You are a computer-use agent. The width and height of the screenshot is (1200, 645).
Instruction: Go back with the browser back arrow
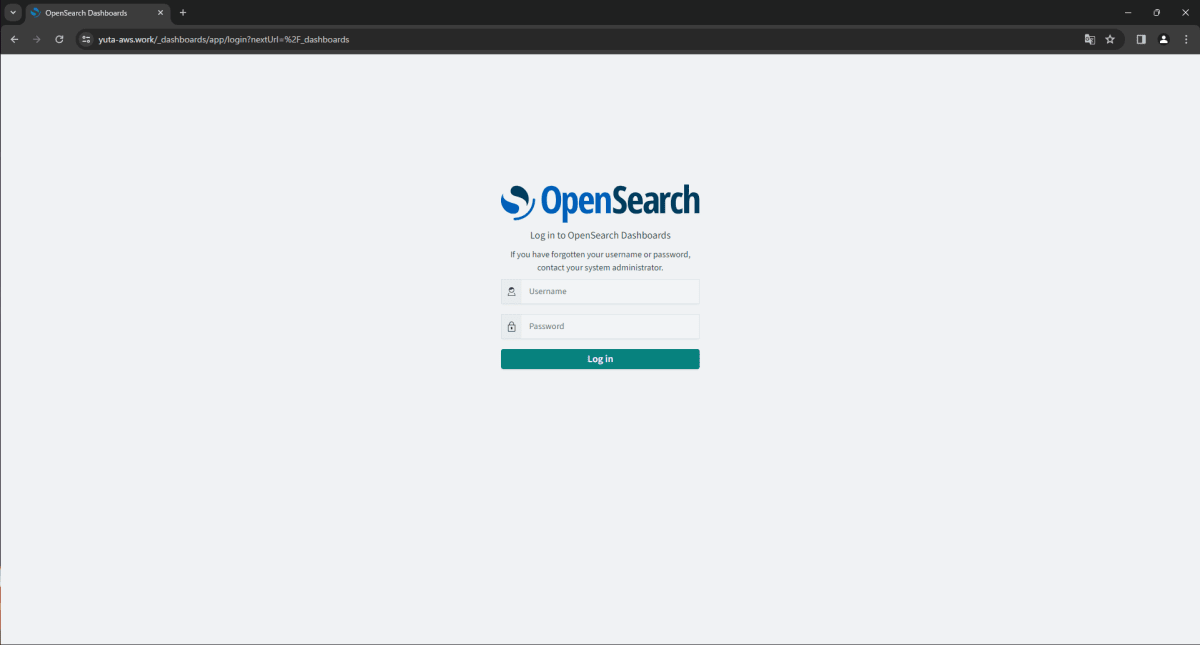14,39
